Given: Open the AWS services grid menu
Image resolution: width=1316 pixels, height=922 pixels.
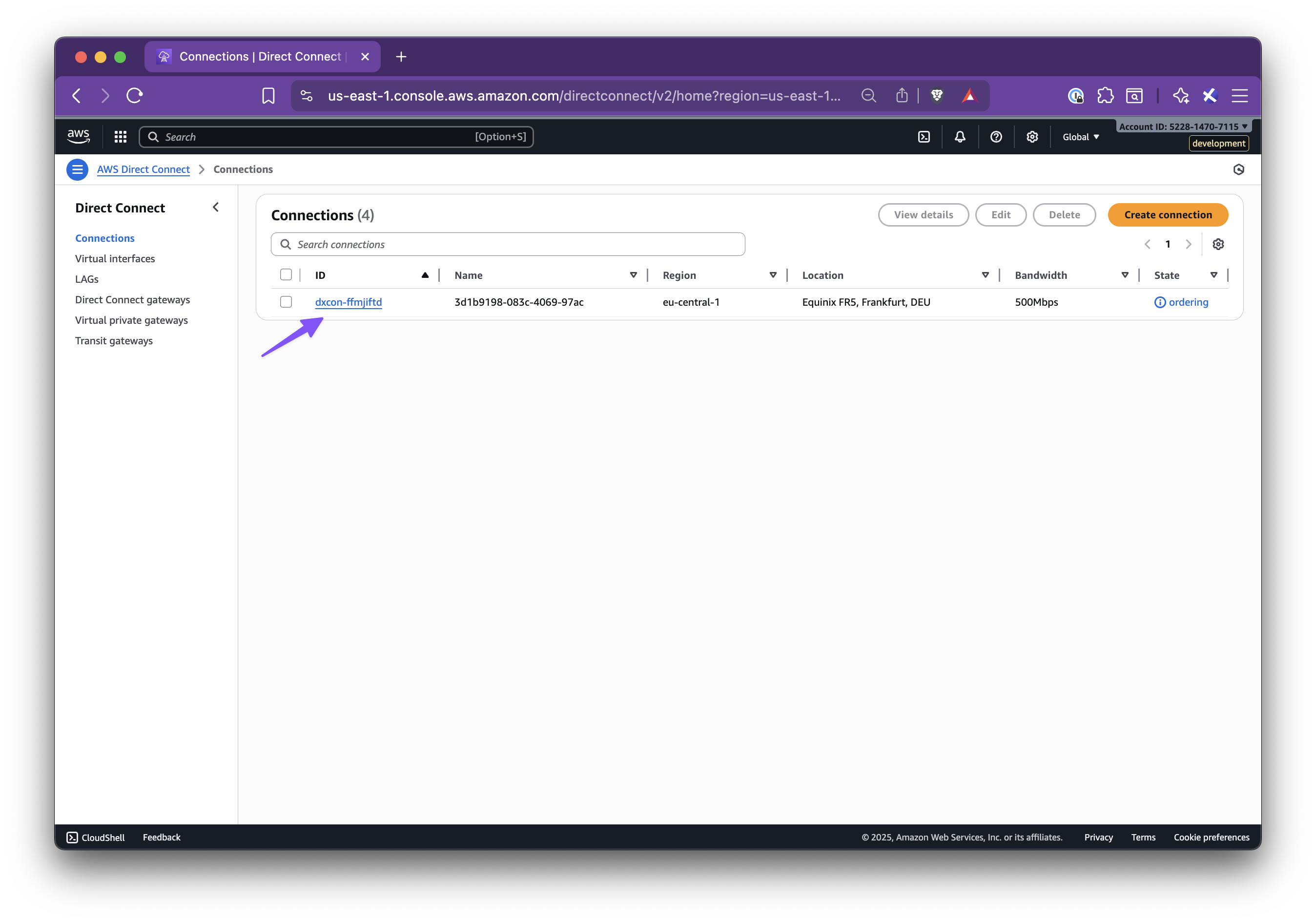Looking at the screenshot, I should coord(120,136).
